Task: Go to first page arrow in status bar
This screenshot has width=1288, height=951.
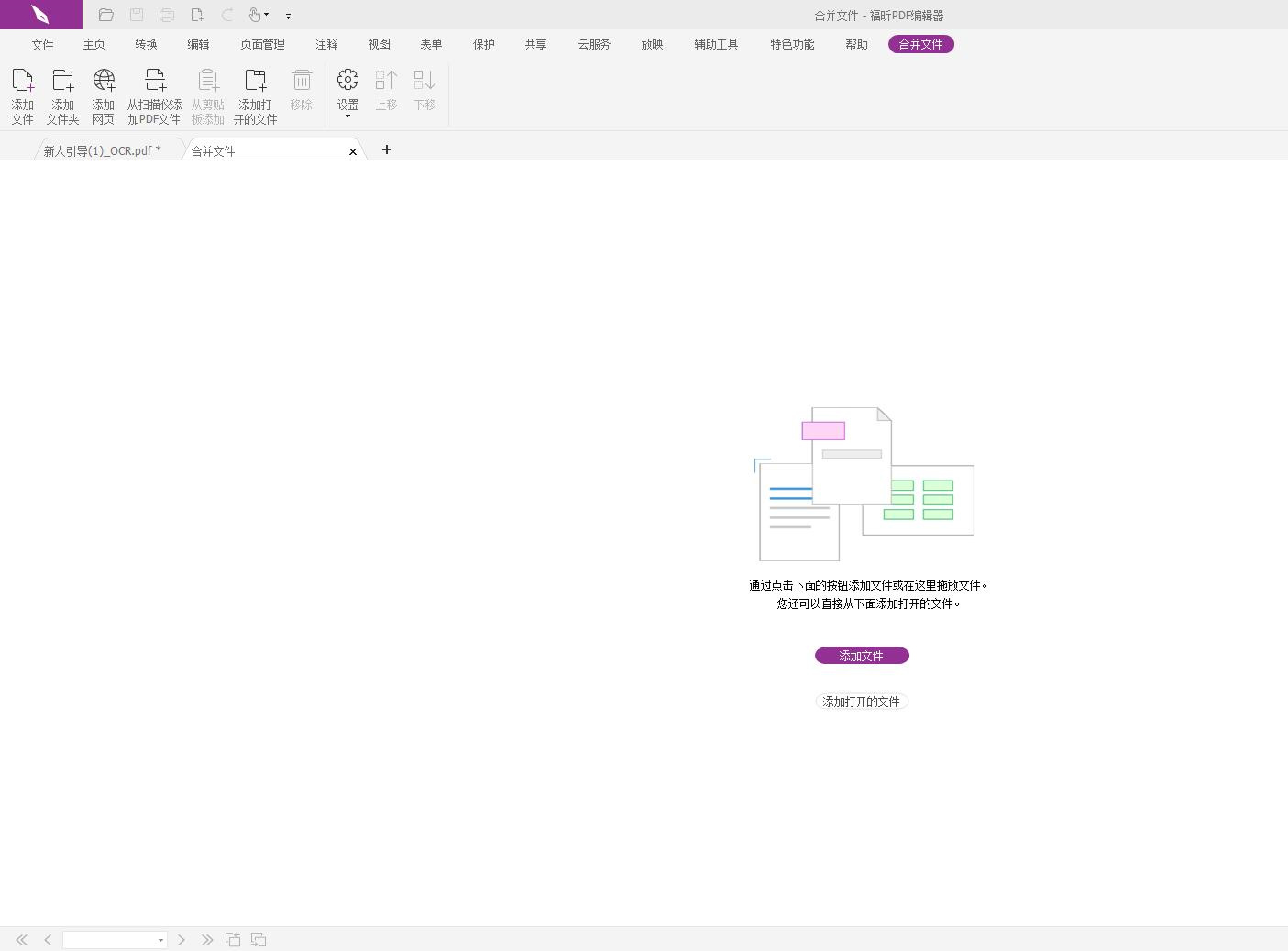Action: [x=22, y=940]
